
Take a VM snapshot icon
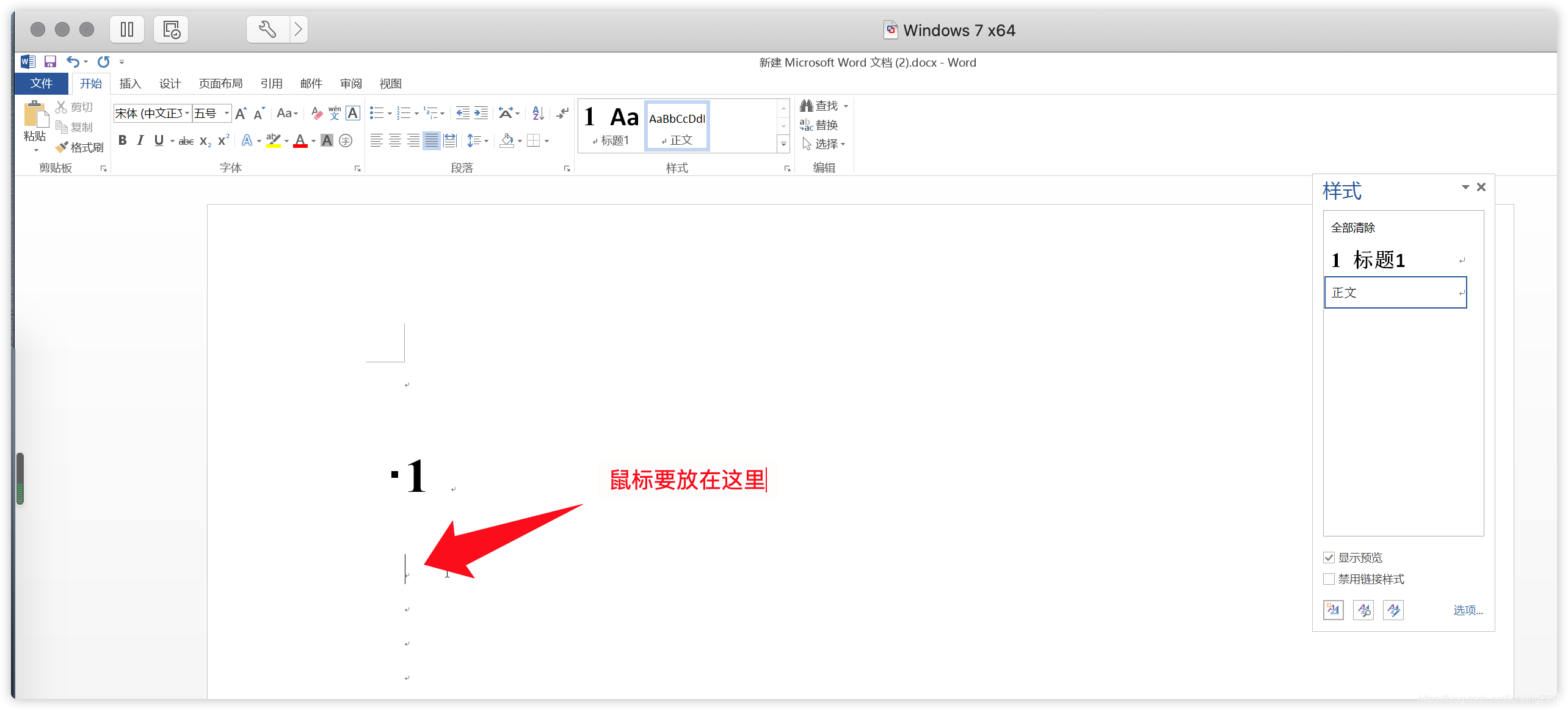171,29
